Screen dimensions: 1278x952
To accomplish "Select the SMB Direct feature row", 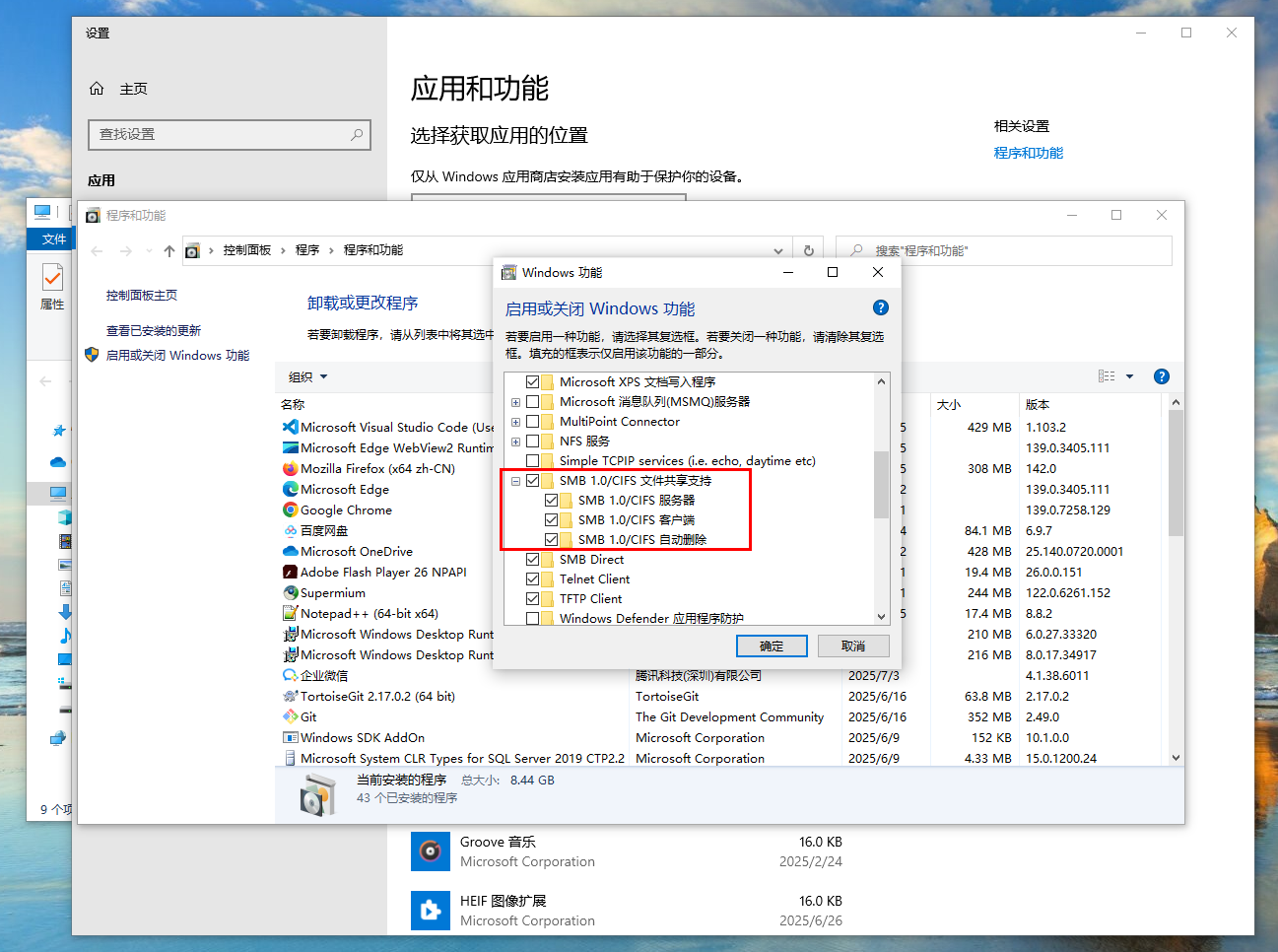I will (x=591, y=559).
